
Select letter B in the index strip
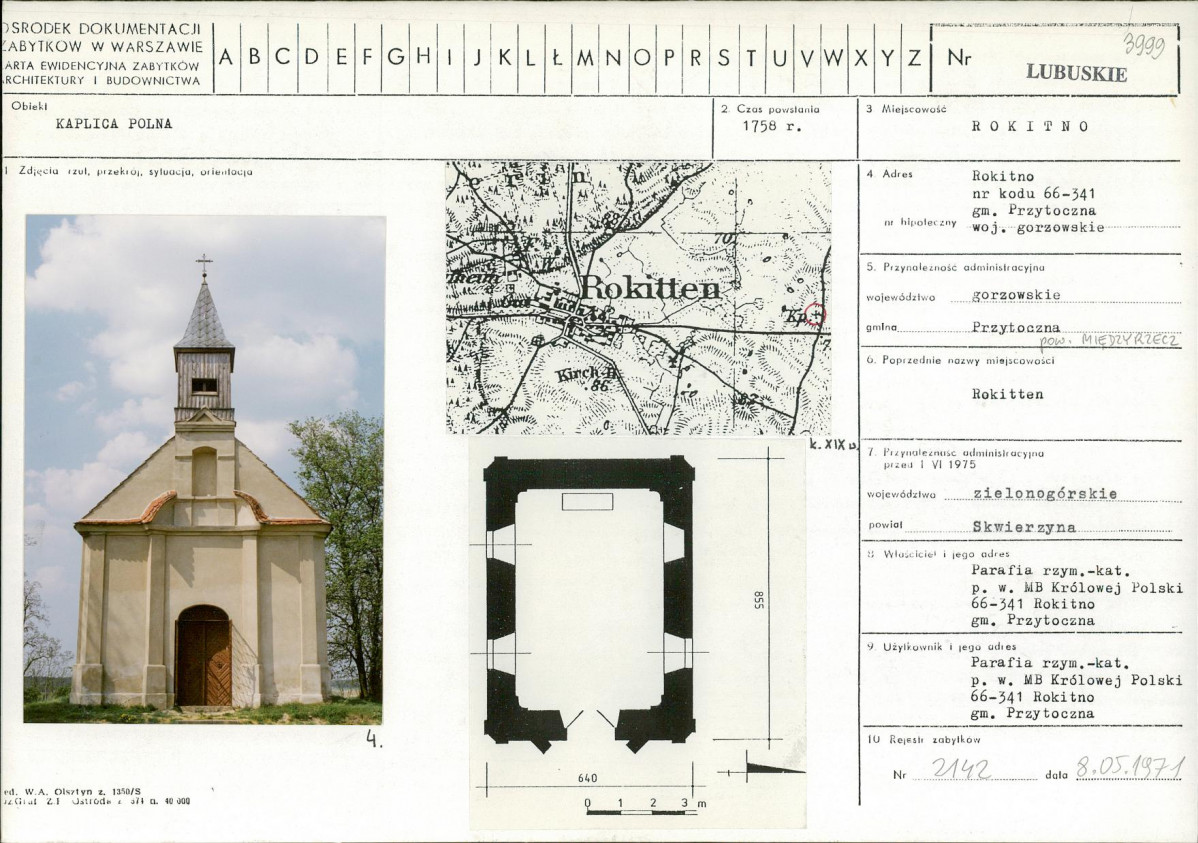[254, 57]
